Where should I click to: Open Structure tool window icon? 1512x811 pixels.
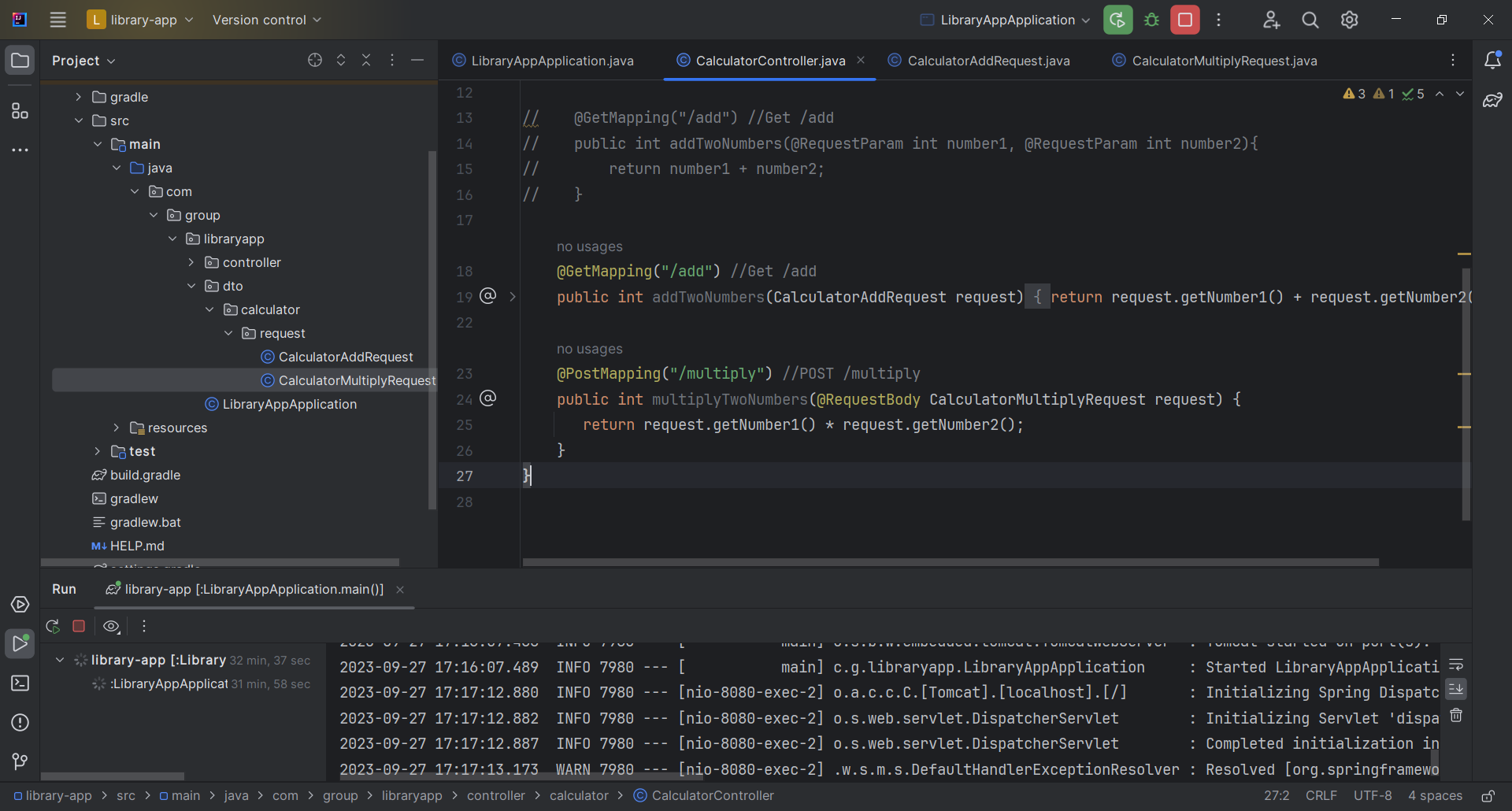20,111
